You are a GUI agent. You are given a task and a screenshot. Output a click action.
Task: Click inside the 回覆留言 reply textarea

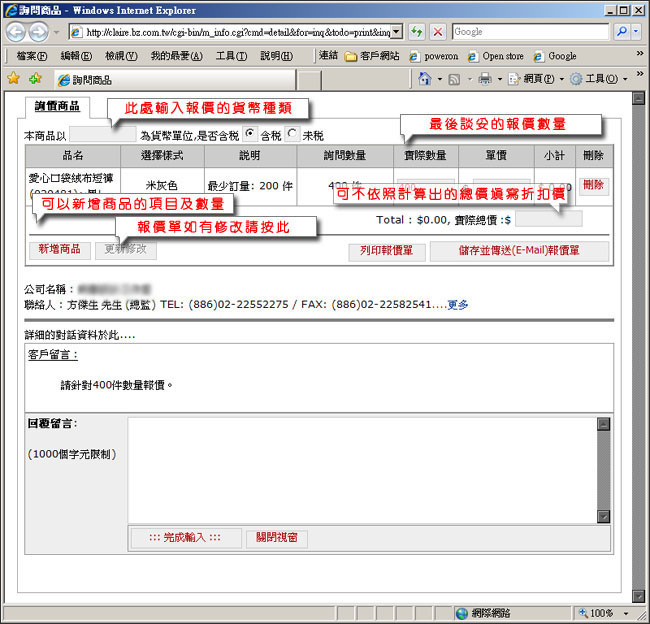pos(362,470)
